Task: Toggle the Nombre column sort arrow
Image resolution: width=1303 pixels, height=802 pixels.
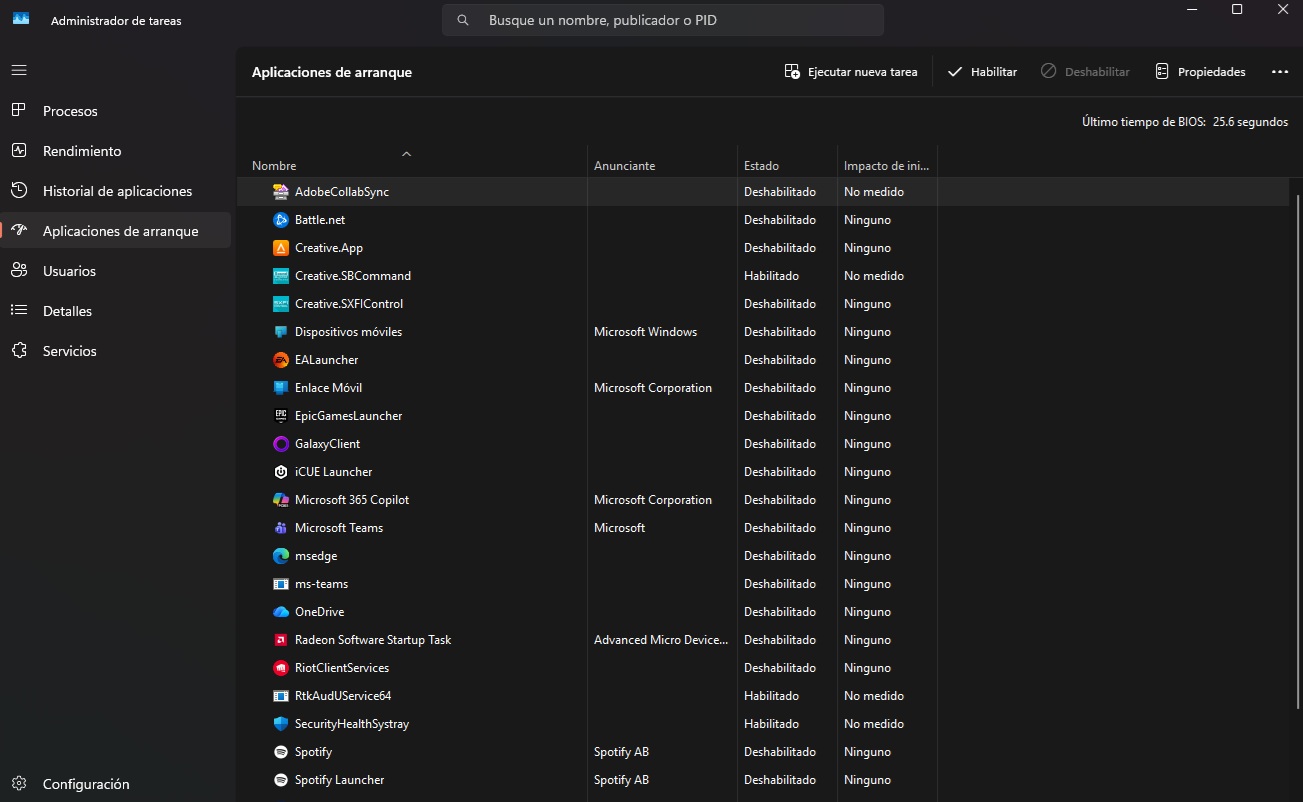Action: coord(406,154)
